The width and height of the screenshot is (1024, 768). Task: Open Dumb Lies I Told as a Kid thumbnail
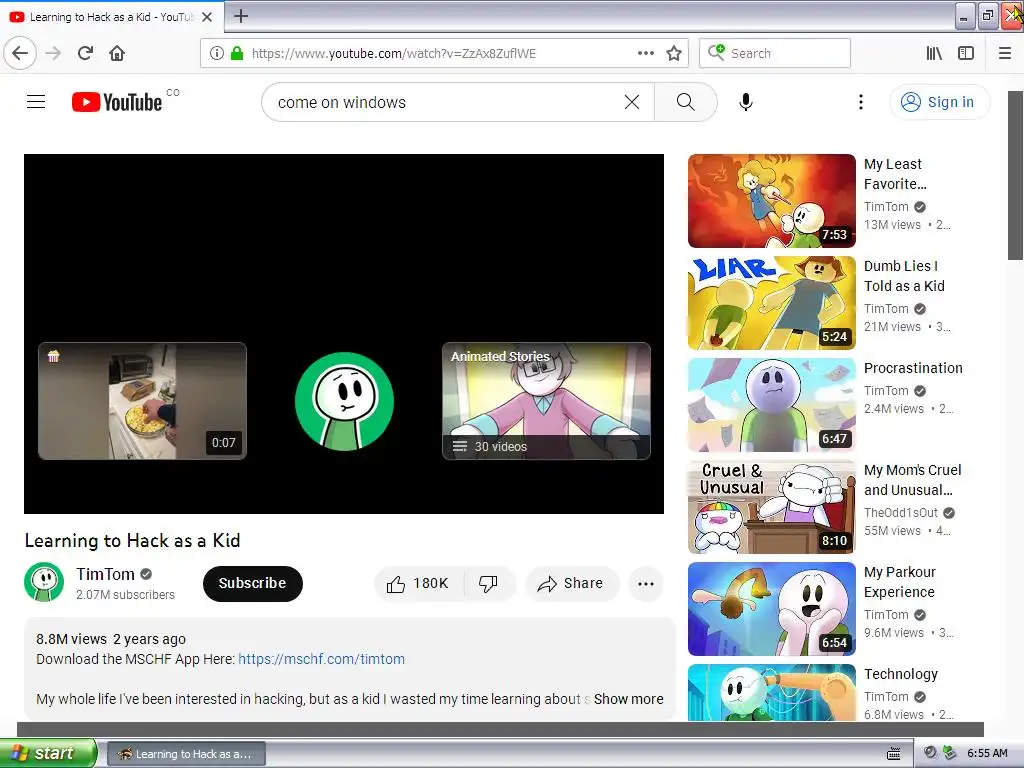coord(771,302)
